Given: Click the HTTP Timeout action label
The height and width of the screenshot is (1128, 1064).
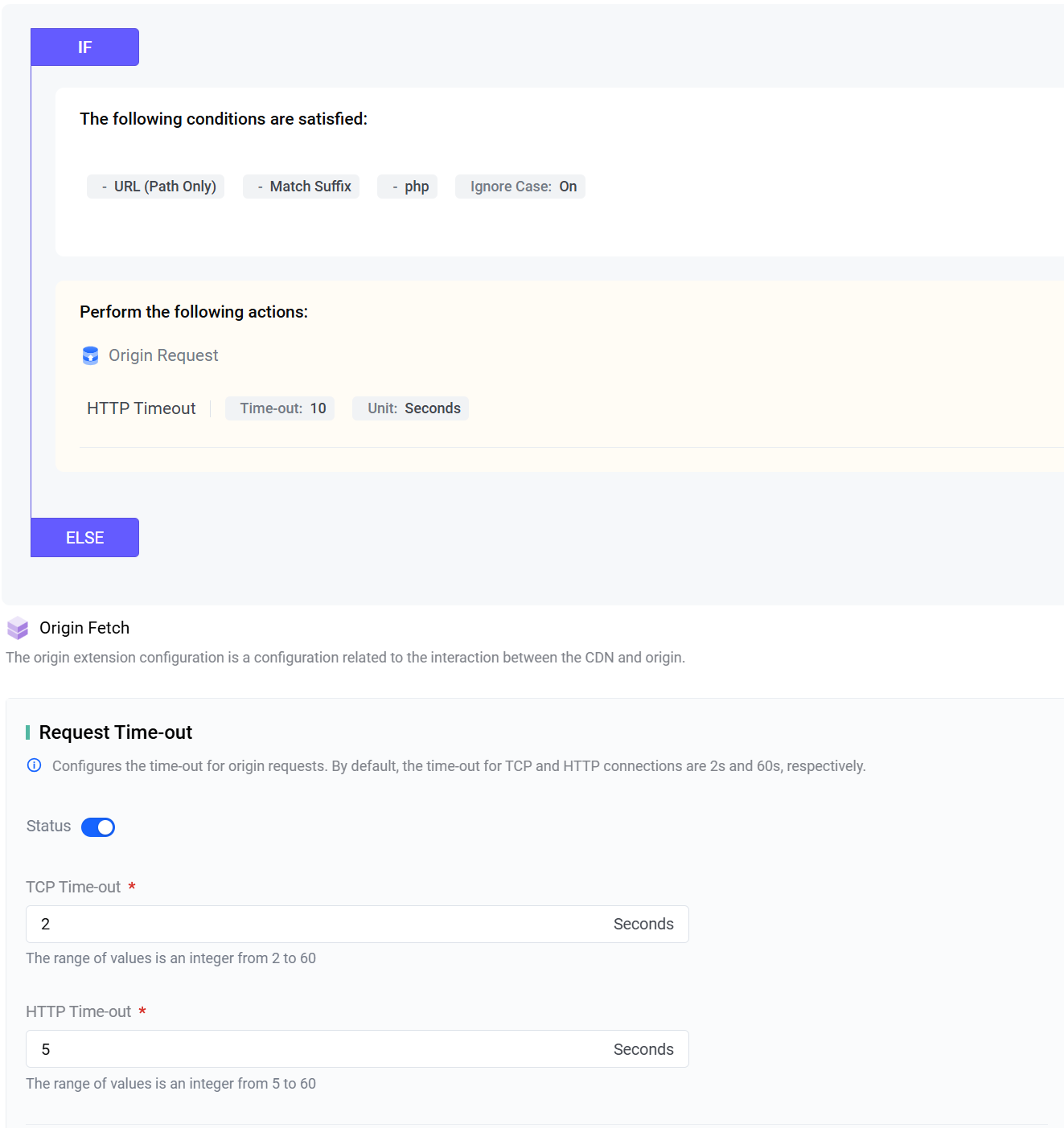Looking at the screenshot, I should (x=141, y=408).
